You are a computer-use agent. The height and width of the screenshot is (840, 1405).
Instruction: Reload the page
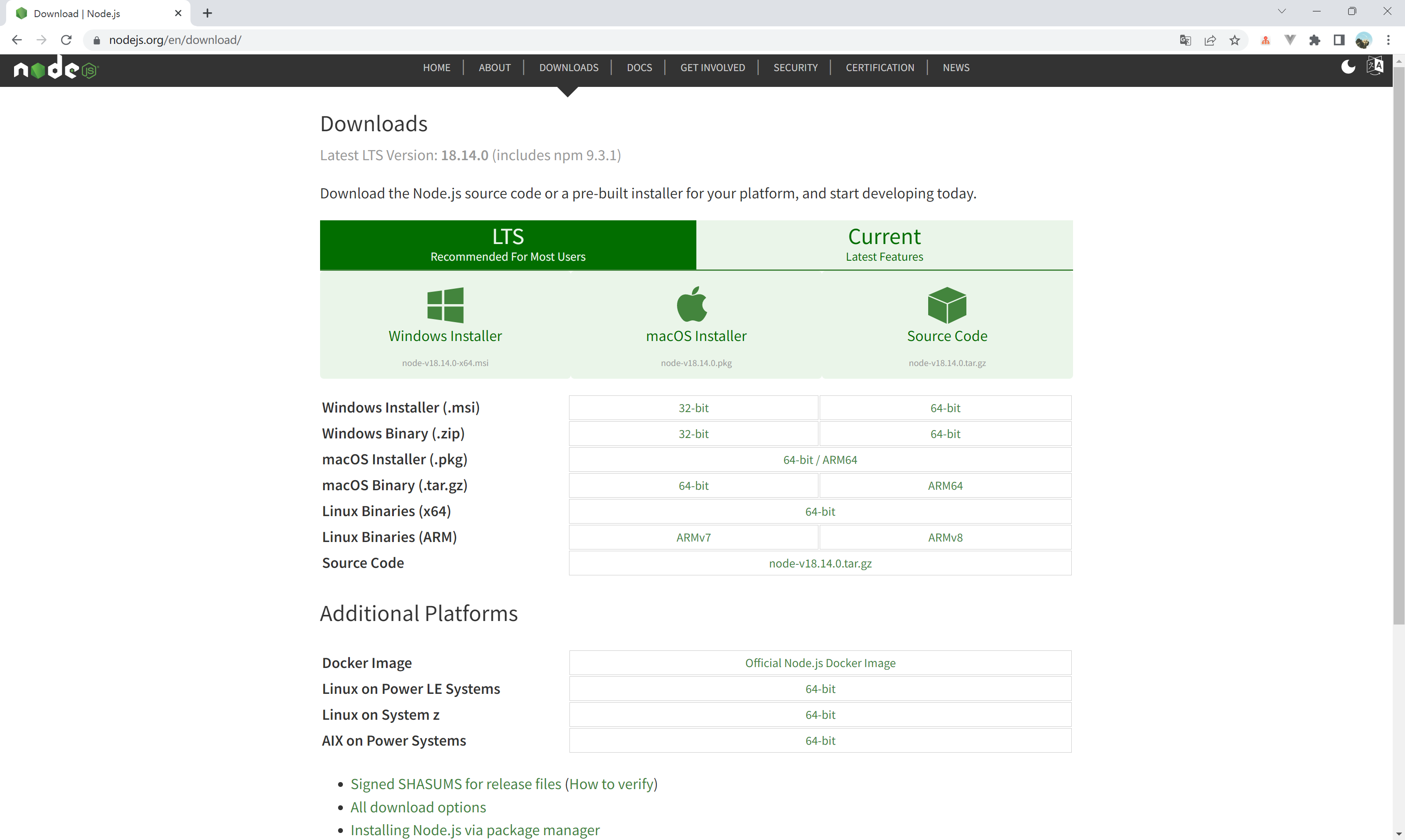(66, 40)
